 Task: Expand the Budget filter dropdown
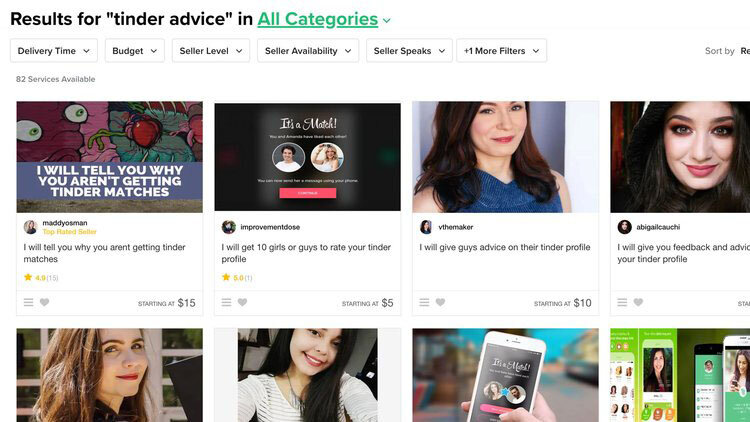[x=134, y=51]
